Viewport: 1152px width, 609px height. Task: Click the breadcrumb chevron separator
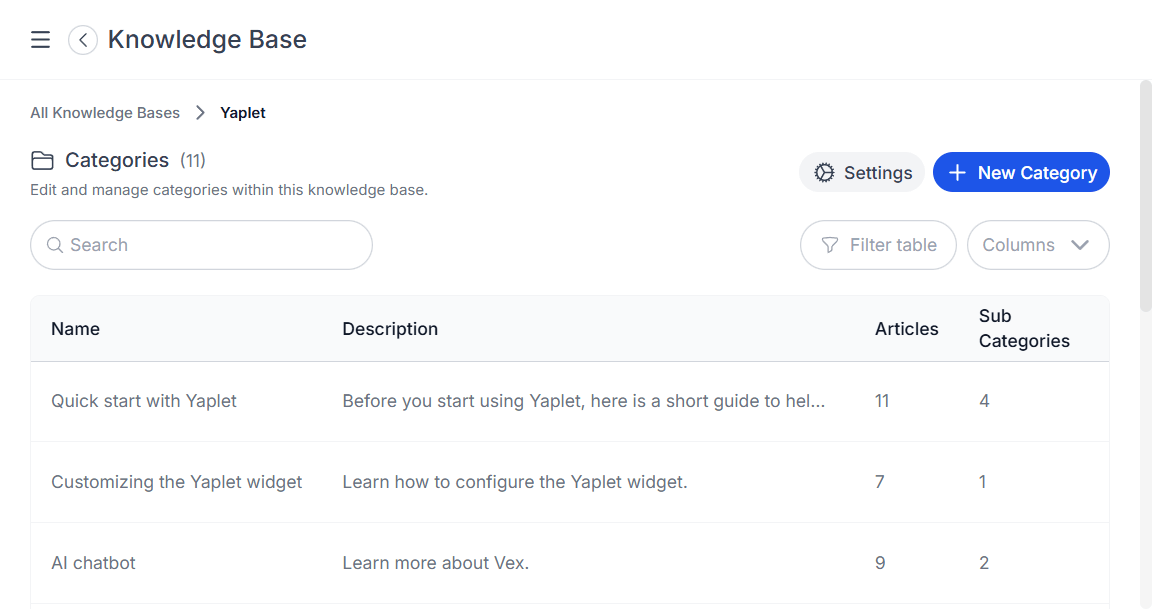pyautogui.click(x=200, y=113)
